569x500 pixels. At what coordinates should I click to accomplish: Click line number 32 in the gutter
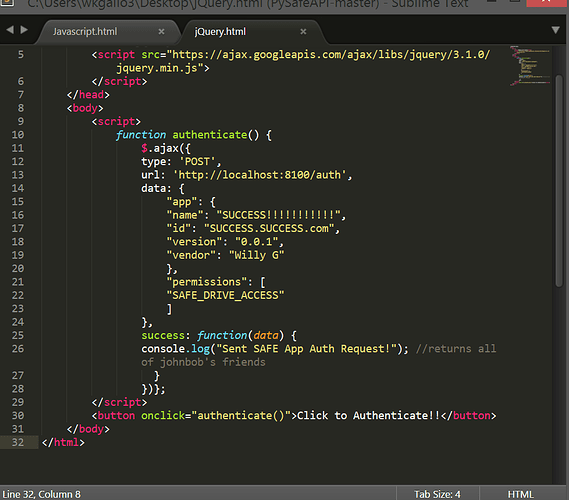pyautogui.click(x=18, y=442)
